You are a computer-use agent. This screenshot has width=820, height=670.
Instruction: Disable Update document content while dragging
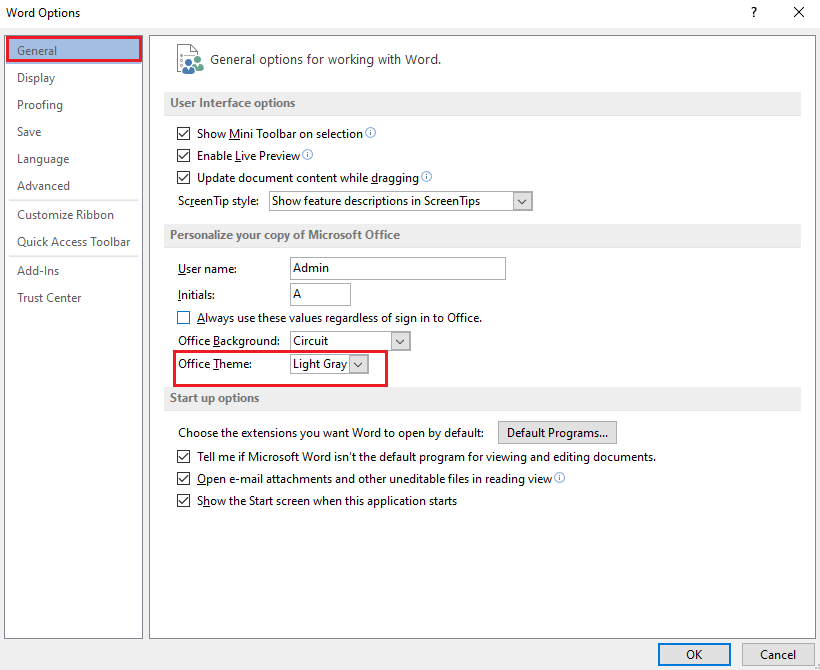point(184,178)
